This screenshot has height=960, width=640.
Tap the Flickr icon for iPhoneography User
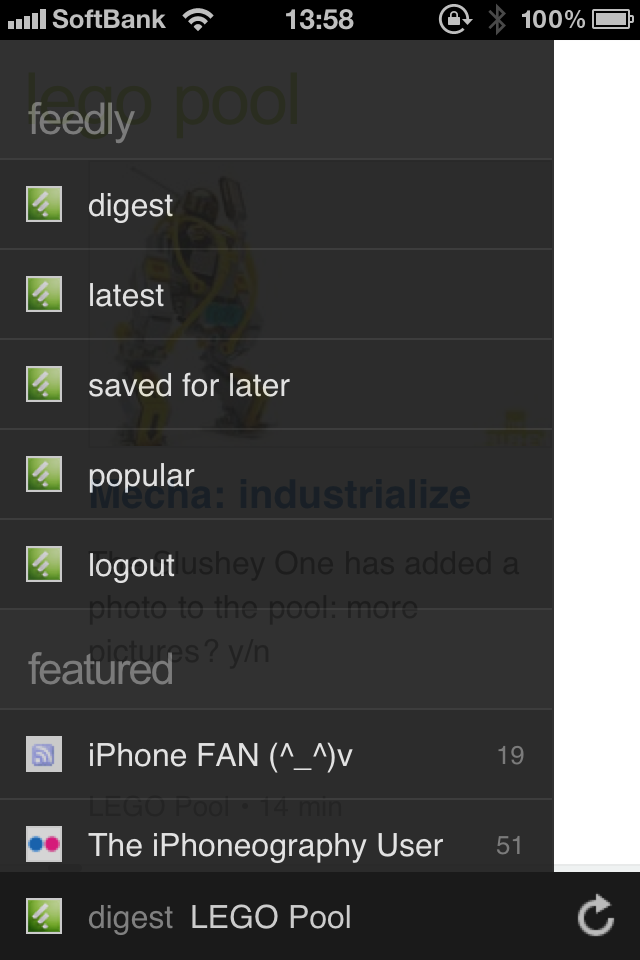tap(43, 844)
